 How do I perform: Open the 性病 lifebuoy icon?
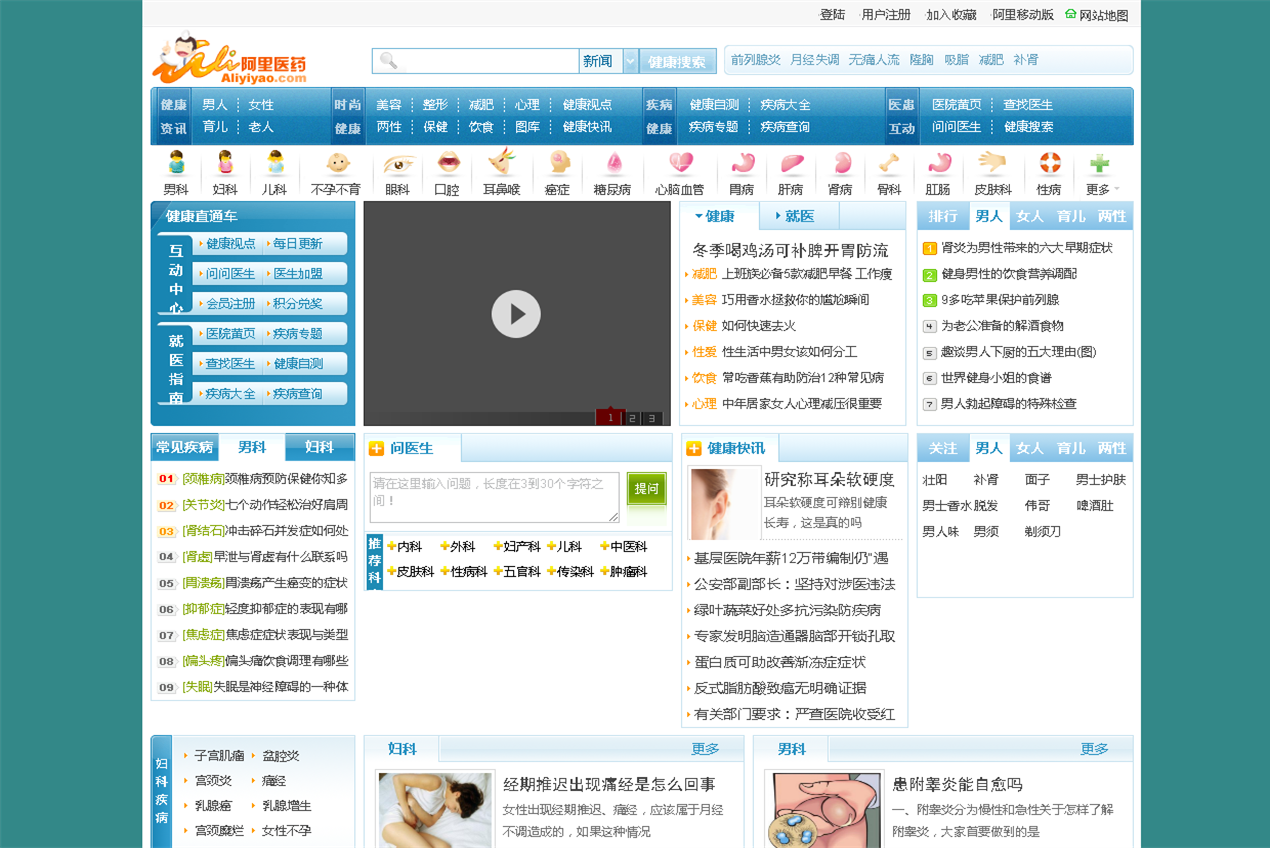[1049, 163]
